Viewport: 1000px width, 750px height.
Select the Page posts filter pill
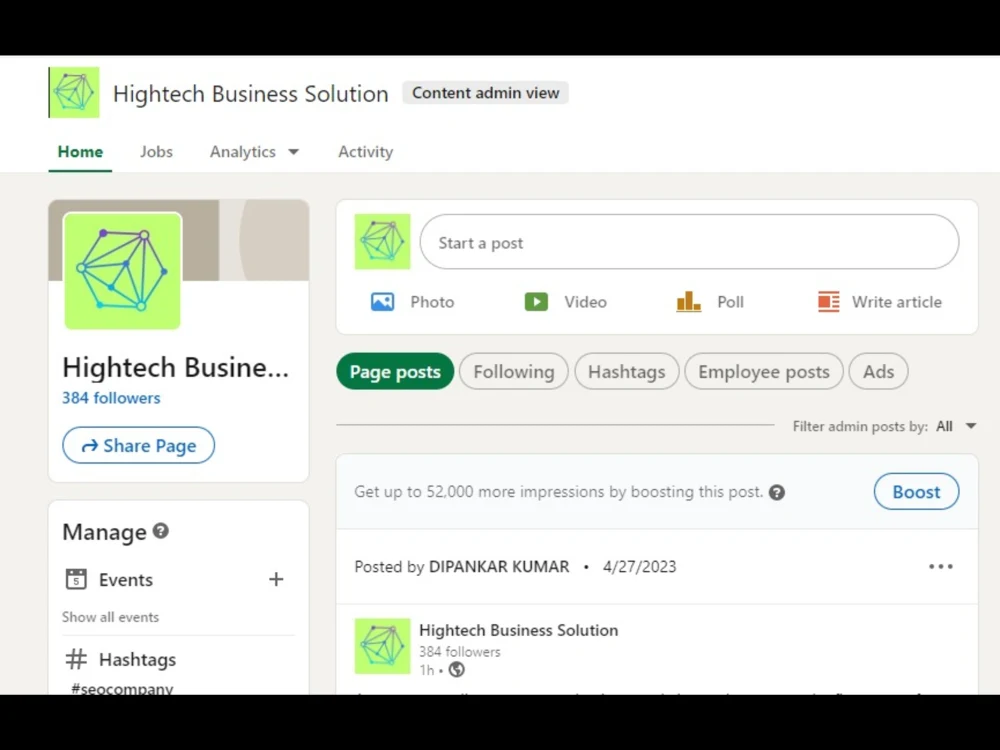coord(394,371)
